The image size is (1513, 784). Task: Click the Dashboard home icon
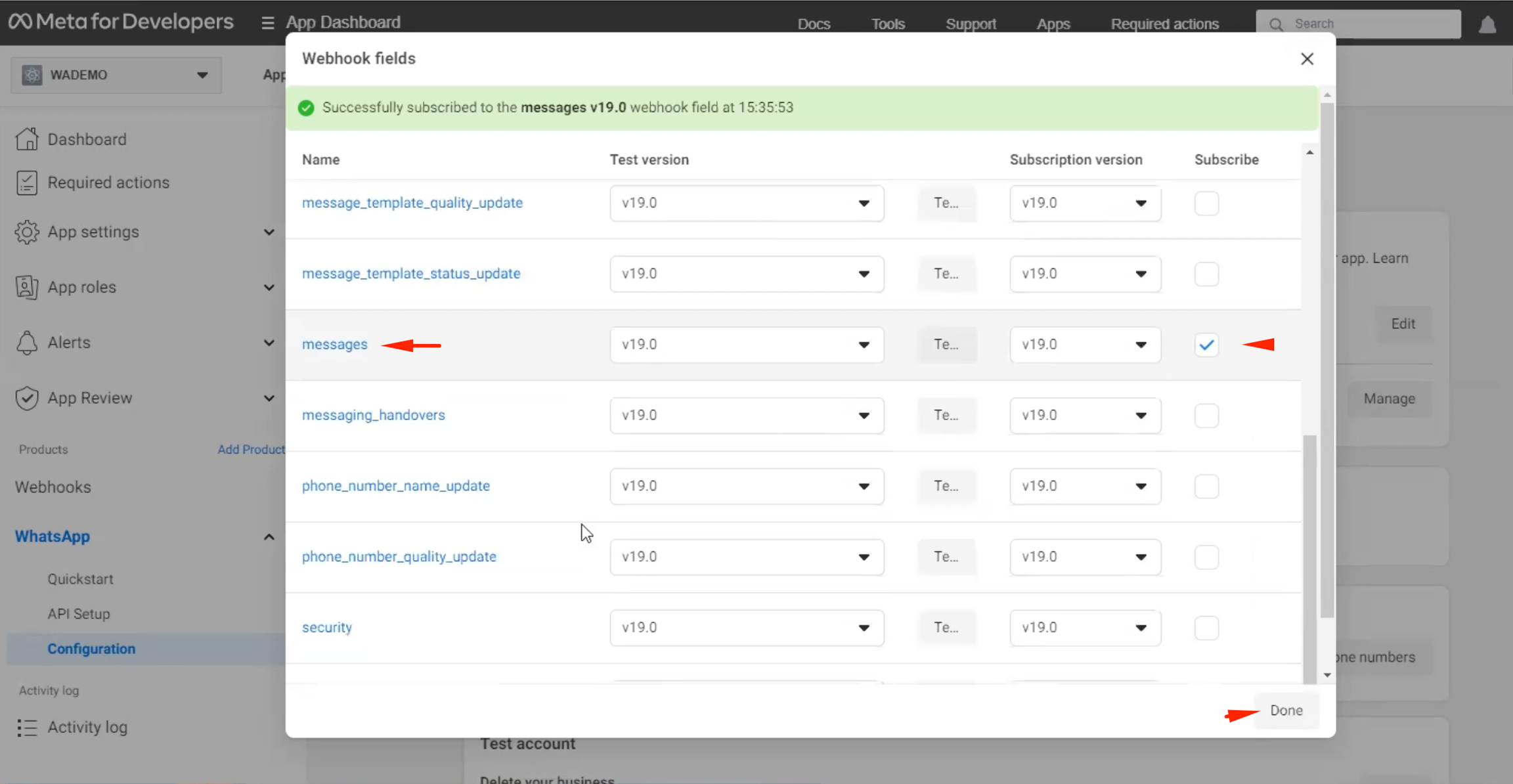pyautogui.click(x=27, y=139)
